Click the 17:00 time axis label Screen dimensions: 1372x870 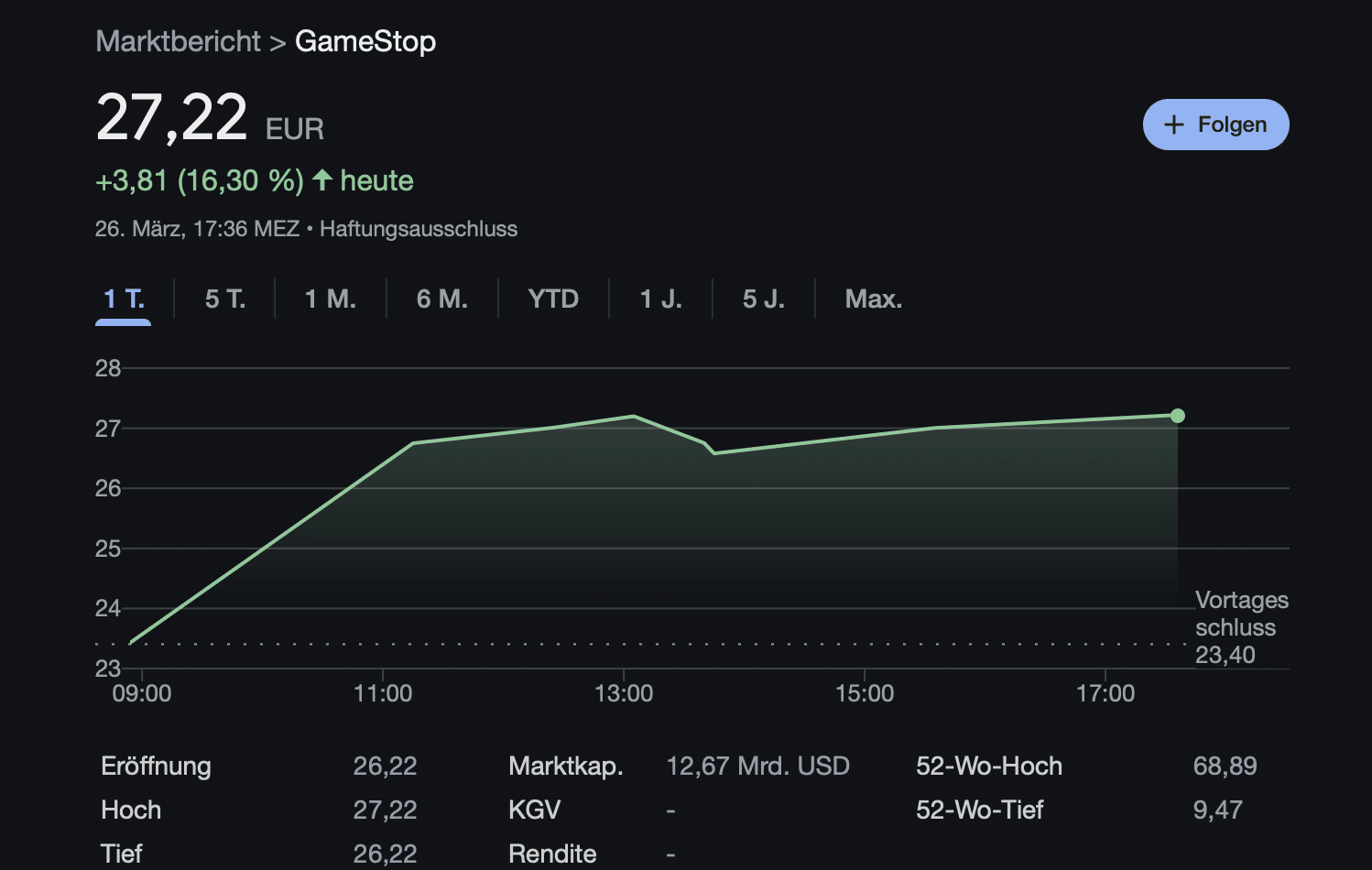tap(1105, 693)
